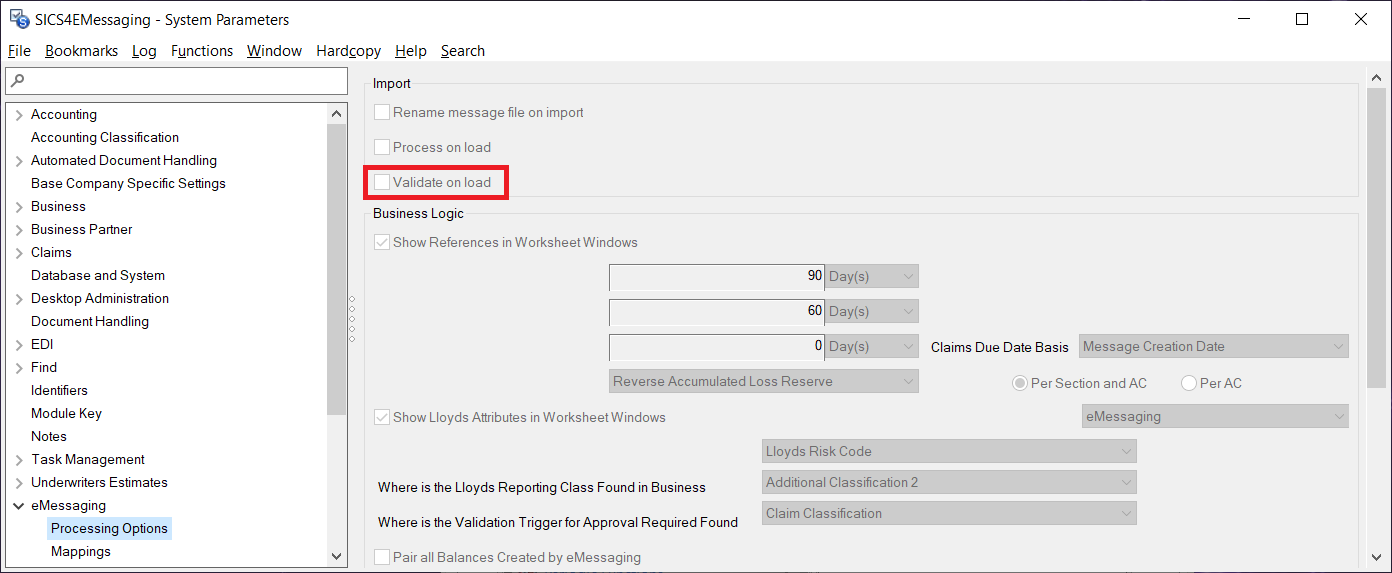The width and height of the screenshot is (1392, 573).
Task: Toggle the Validate on load checkbox
Action: click(x=382, y=182)
